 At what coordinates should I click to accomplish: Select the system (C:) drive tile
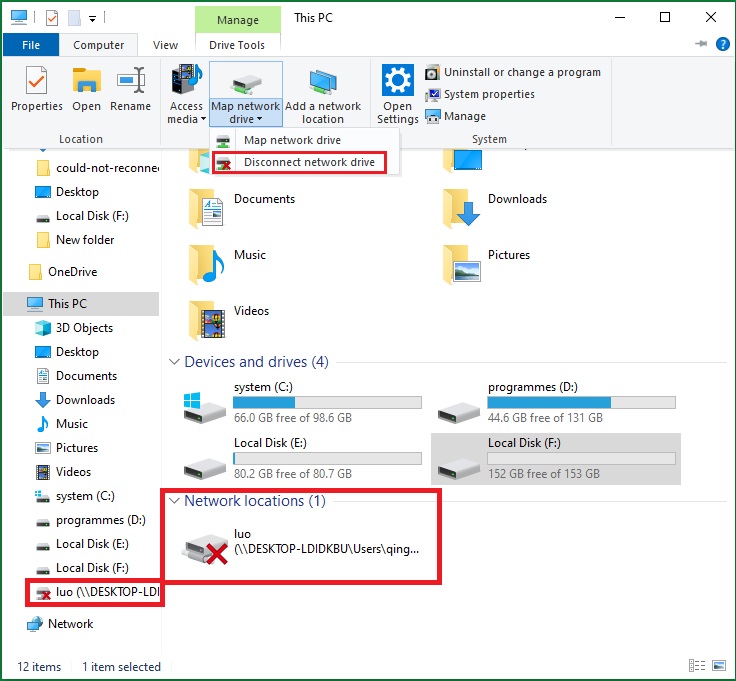click(302, 403)
